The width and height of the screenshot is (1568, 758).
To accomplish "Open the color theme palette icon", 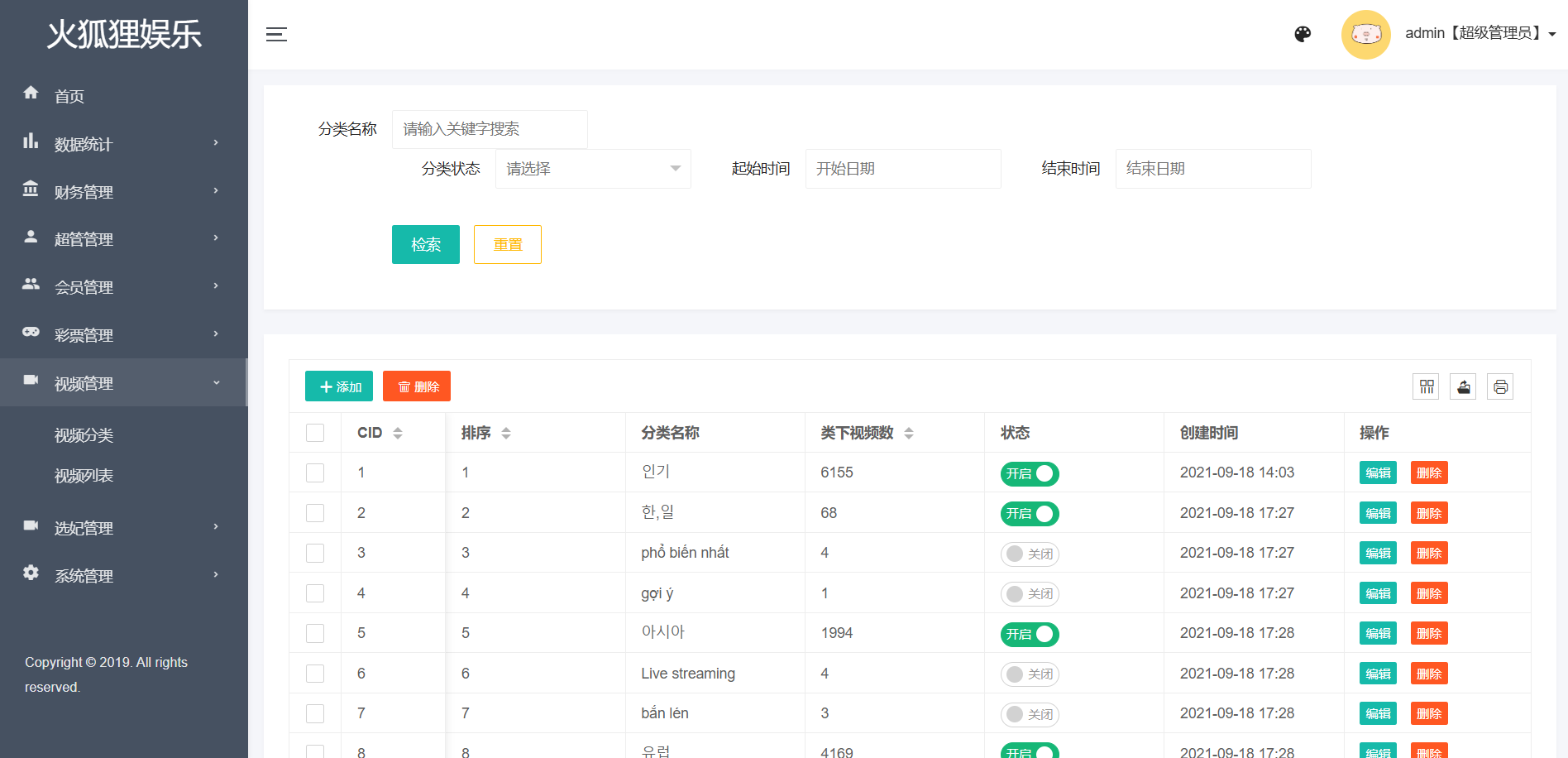I will (x=1303, y=34).
